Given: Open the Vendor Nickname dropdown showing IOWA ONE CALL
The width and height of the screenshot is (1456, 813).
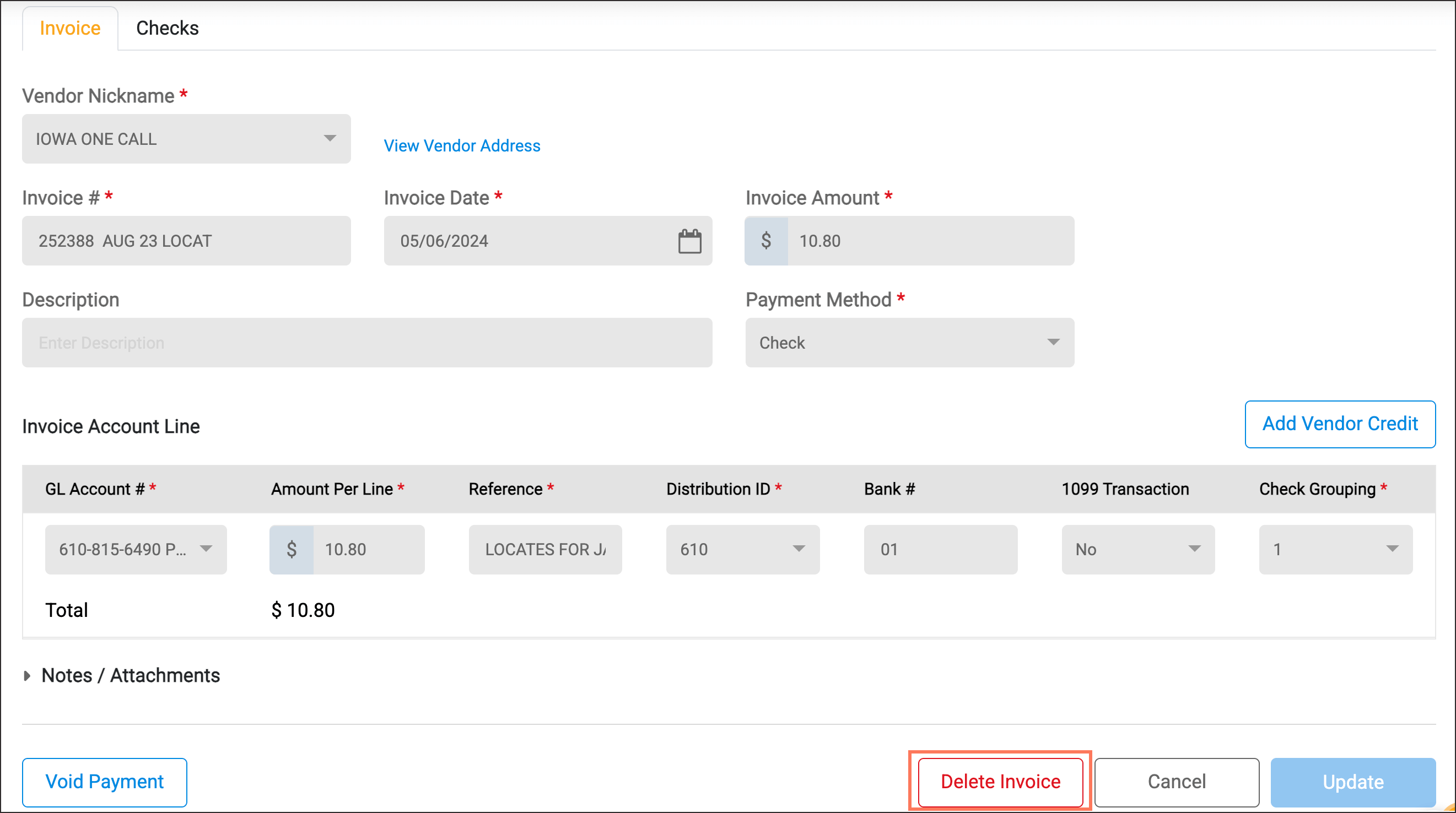Looking at the screenshot, I should click(x=186, y=139).
